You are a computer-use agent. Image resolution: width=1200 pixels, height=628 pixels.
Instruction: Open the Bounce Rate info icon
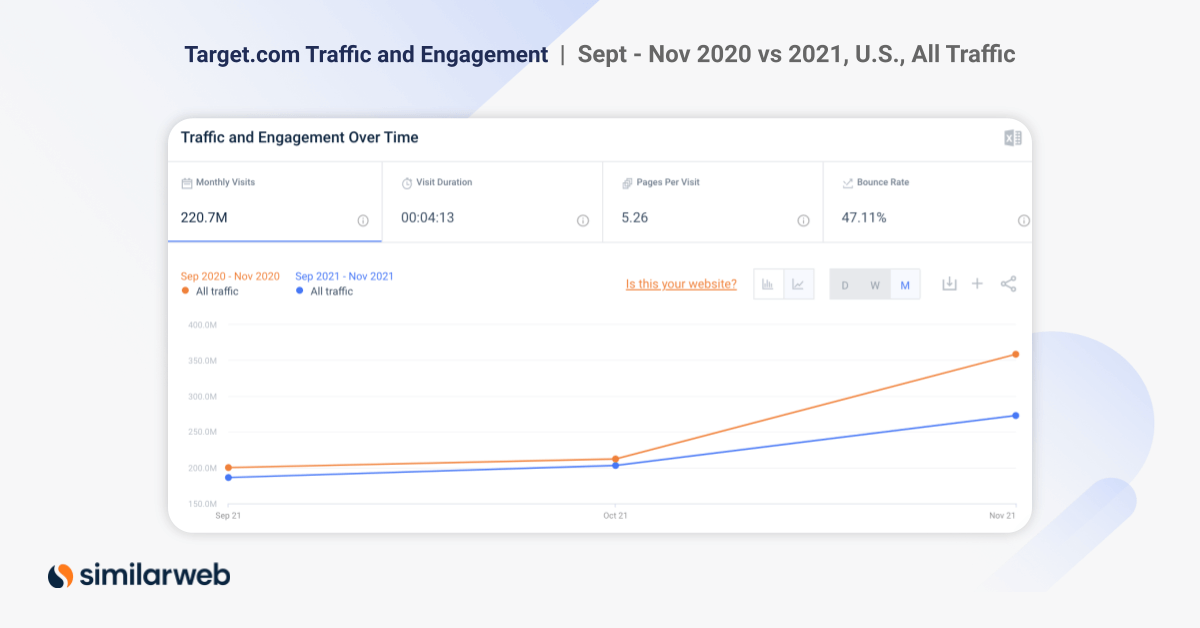coord(1023,221)
